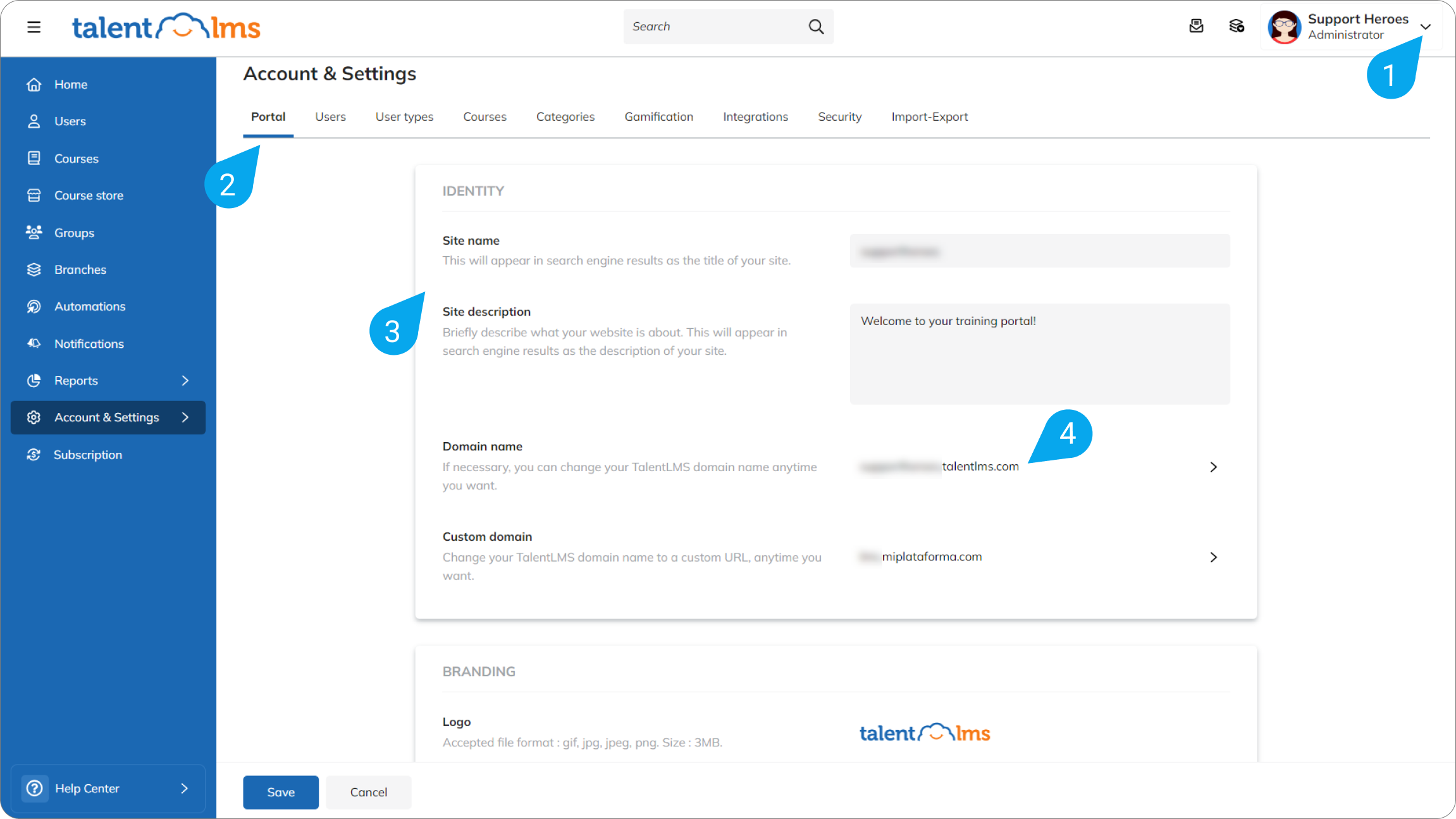Click the Help Center question mark icon
This screenshot has width=1456, height=819.
[x=35, y=789]
